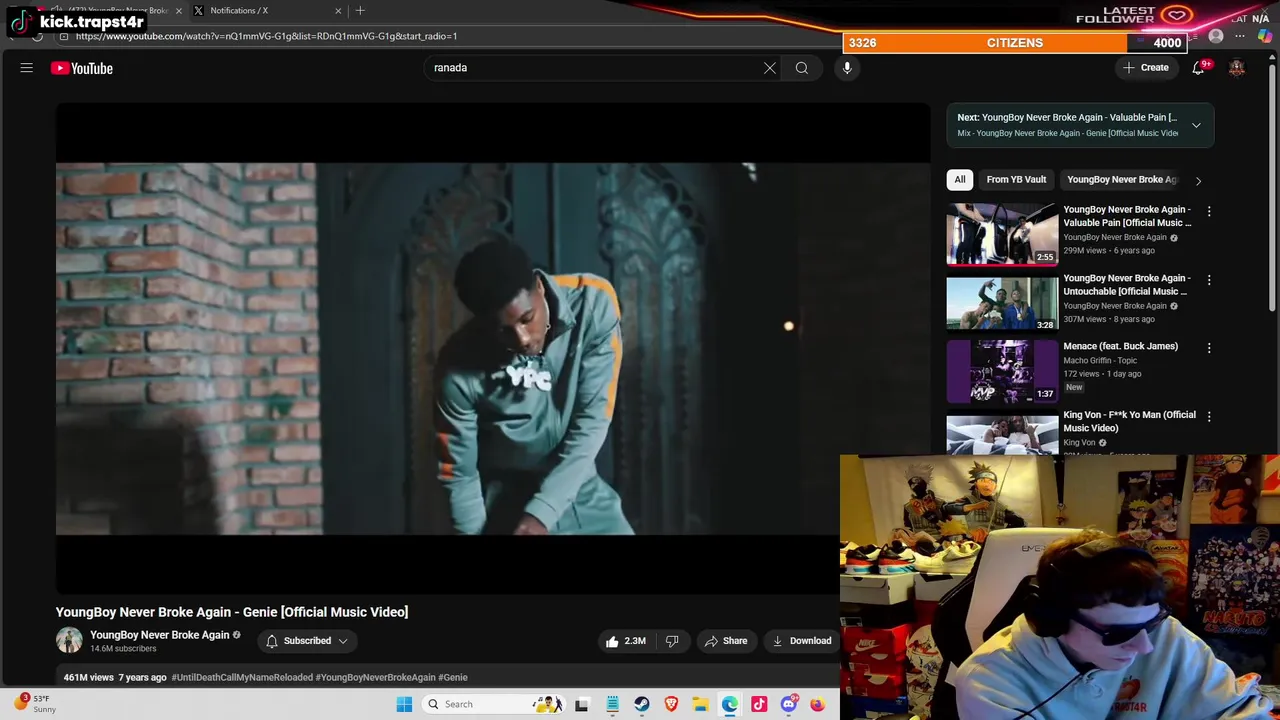Show more filter chips with the arrow
This screenshot has width=1280, height=720.
(1198, 180)
